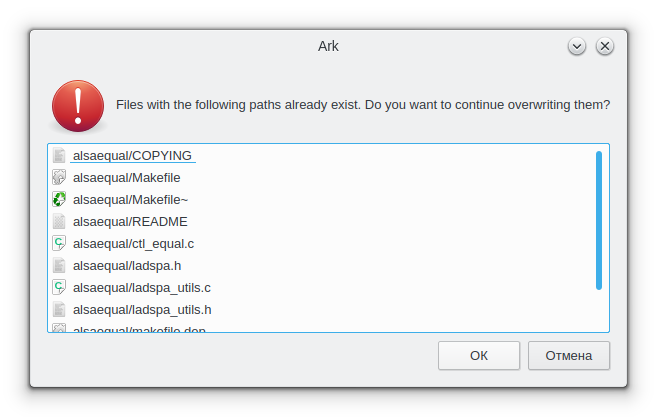Viewport: 657px width, 417px height.
Task: Select alsaequal/COPYING in the list
Action: (132, 156)
